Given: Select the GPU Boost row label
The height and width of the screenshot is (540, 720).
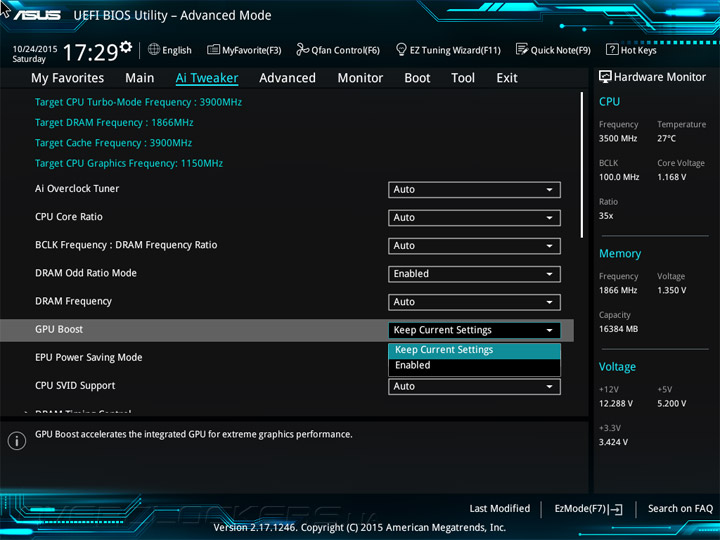Looking at the screenshot, I should click(59, 329).
